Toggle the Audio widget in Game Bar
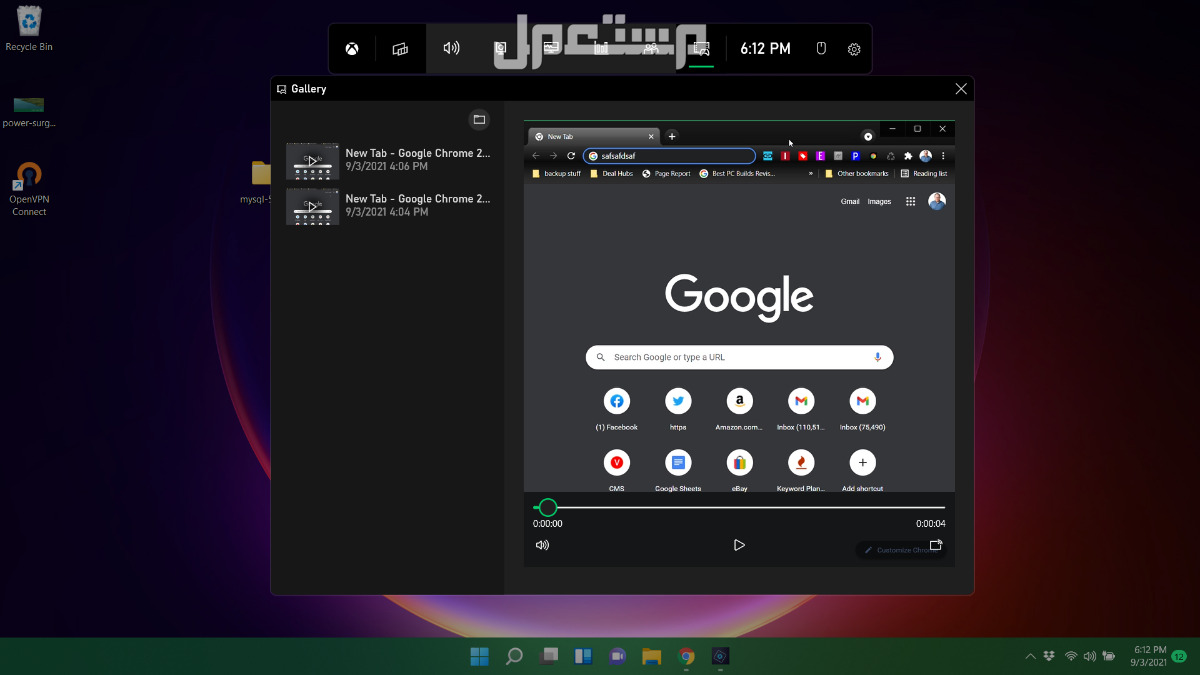Screen dimensions: 1200x675 451,48
